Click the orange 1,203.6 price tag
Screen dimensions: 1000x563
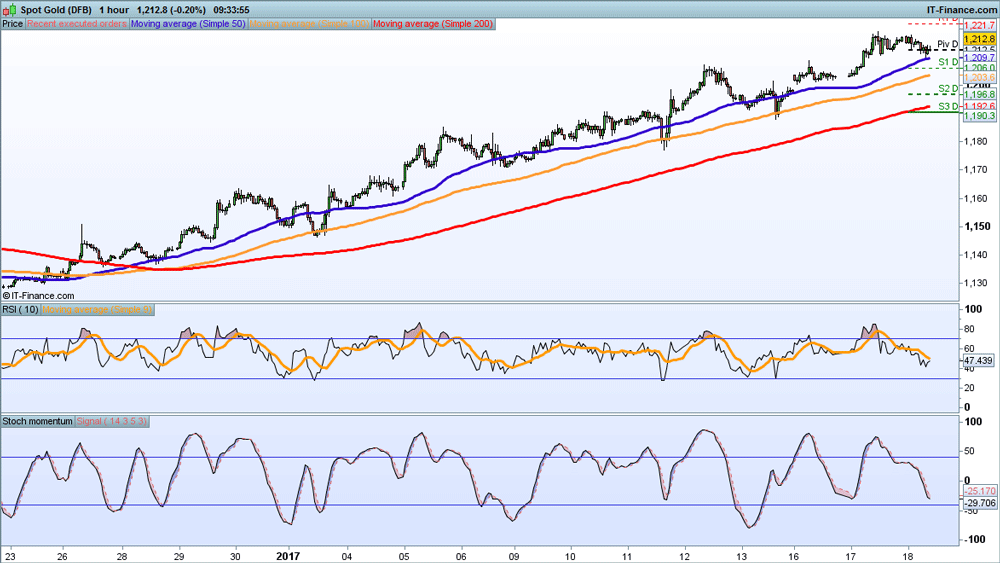(979, 77)
